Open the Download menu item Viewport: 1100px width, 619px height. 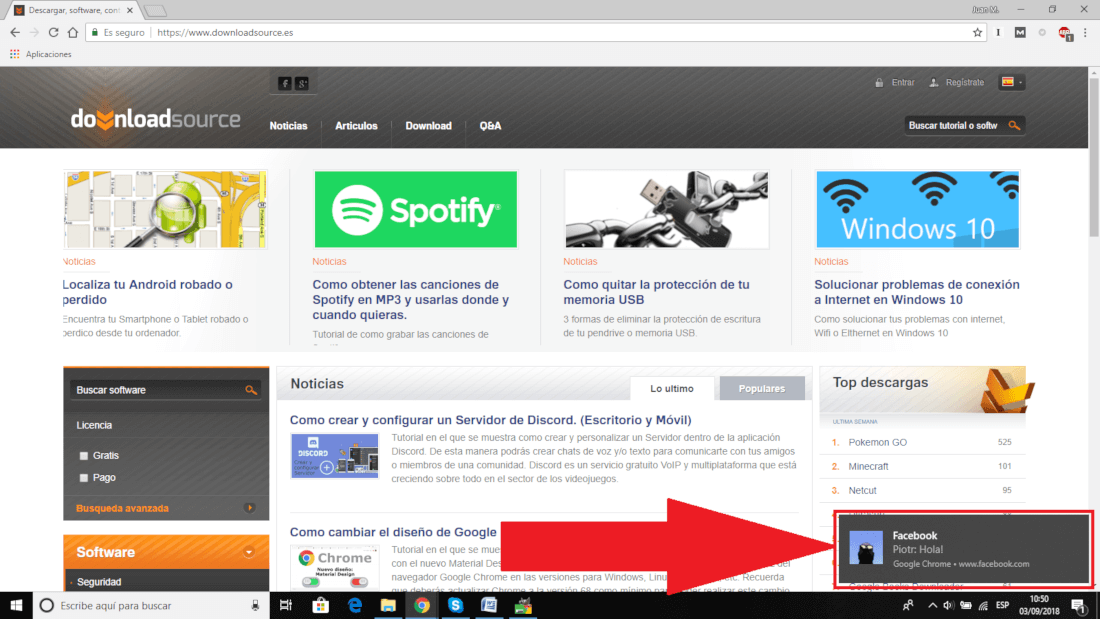tap(428, 126)
